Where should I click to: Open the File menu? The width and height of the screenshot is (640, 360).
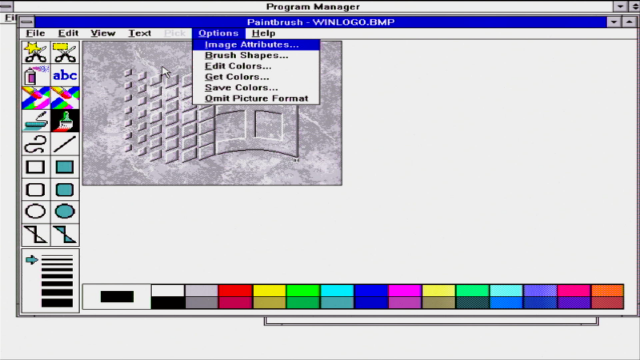pyautogui.click(x=36, y=33)
